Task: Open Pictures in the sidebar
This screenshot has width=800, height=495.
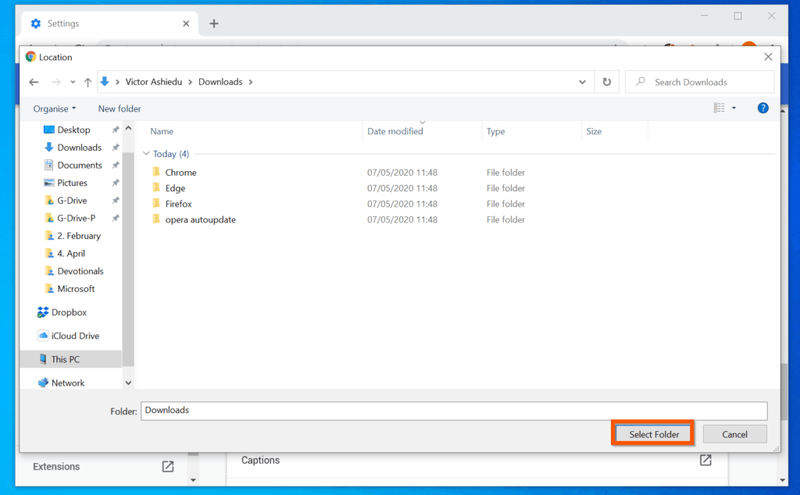Action: pos(72,183)
